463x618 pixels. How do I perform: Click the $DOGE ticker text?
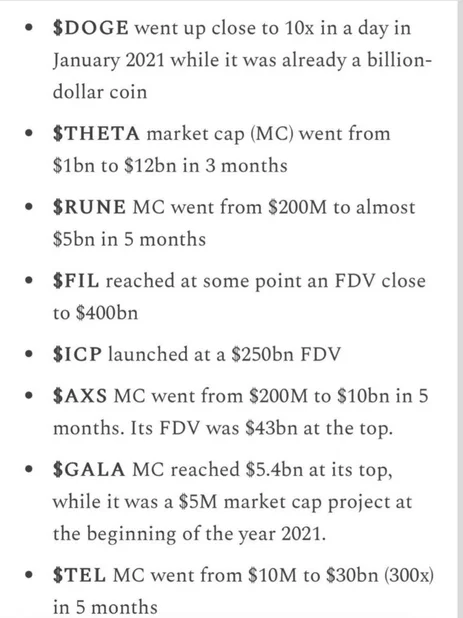[x=91, y=28]
